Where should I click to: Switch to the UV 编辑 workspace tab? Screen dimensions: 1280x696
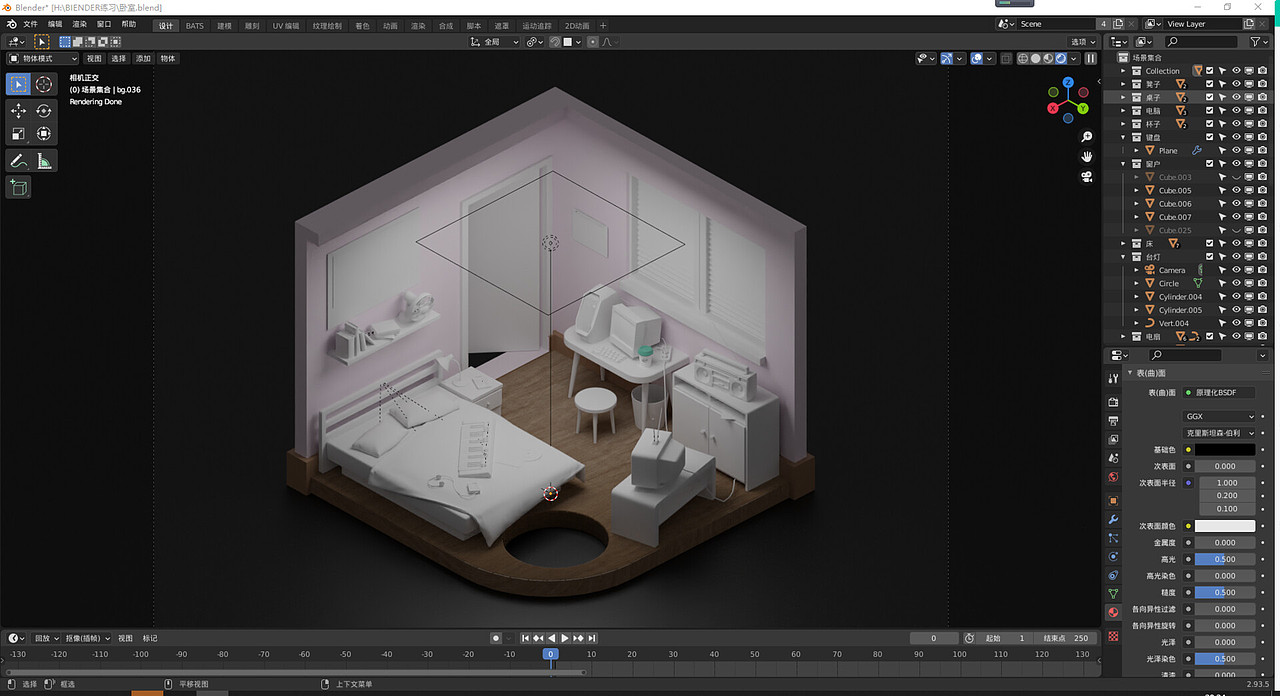click(285, 25)
